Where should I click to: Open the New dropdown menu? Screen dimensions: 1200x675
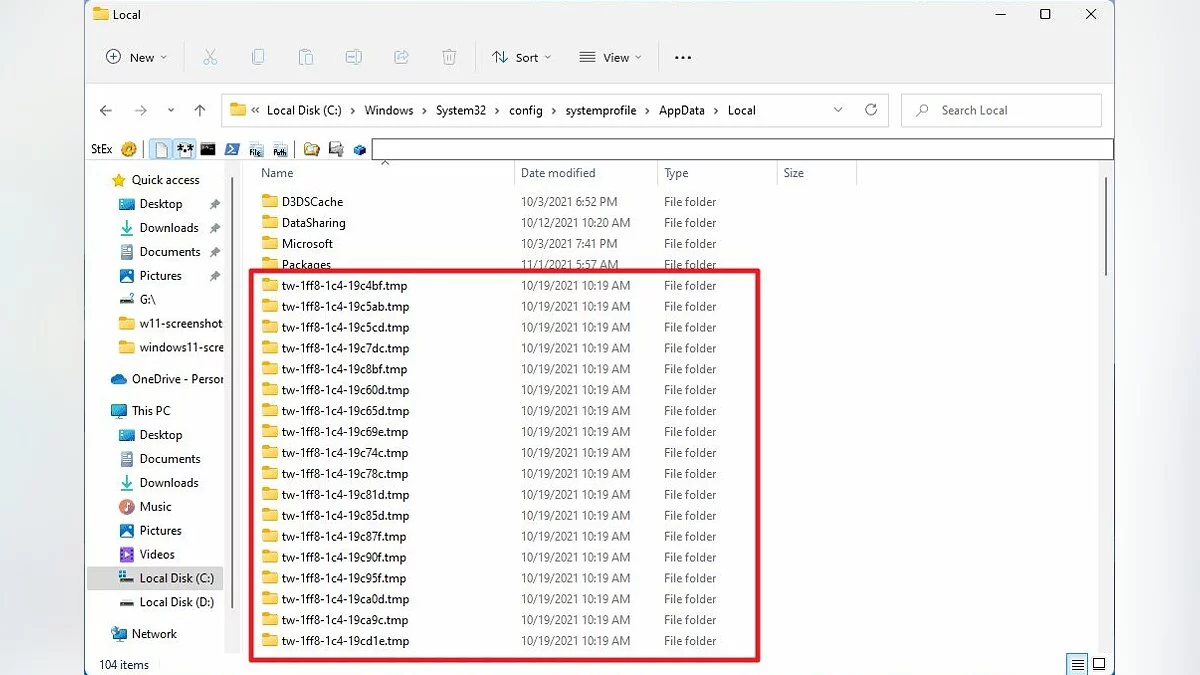click(x=137, y=57)
